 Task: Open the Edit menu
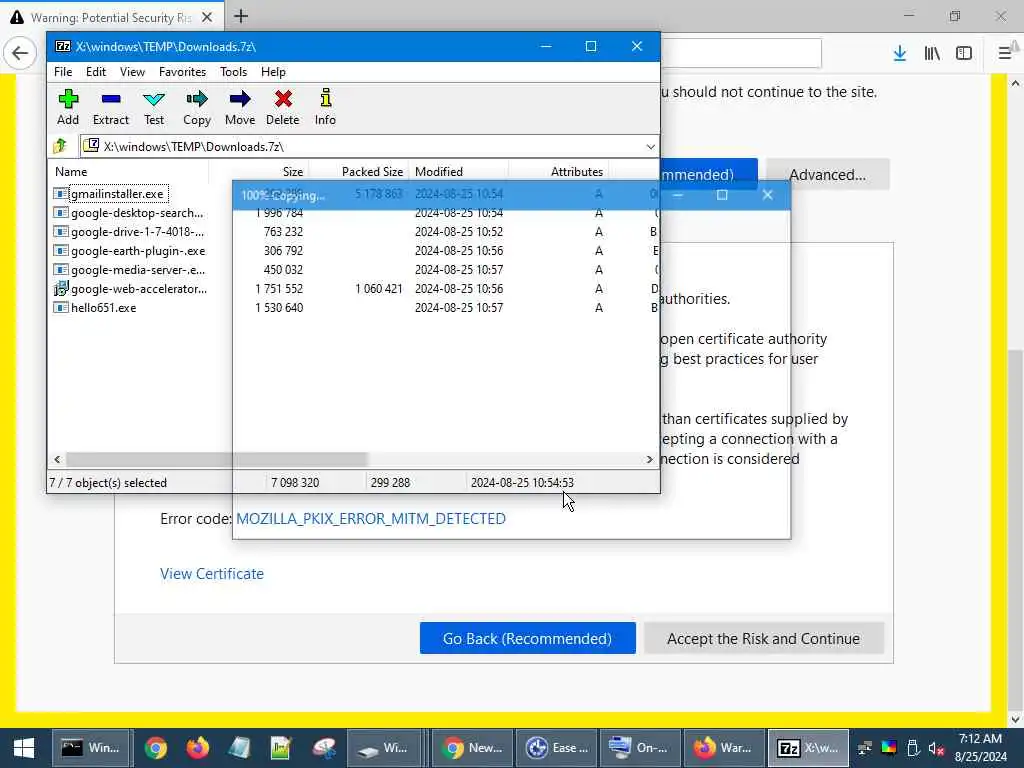point(96,72)
